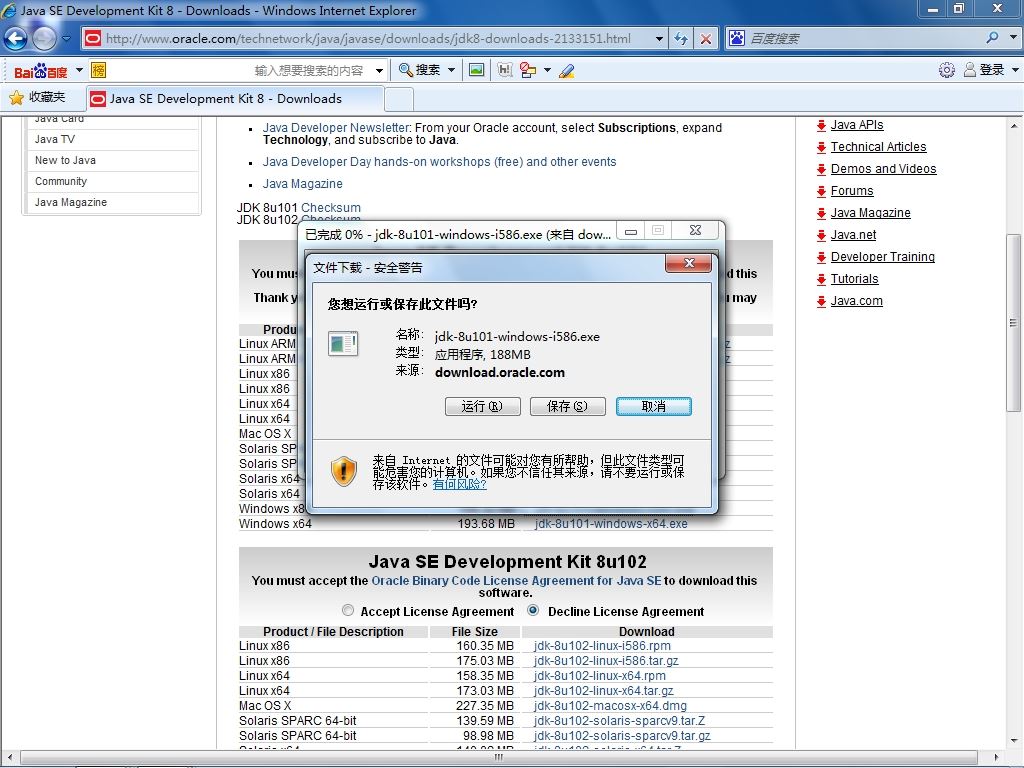Open the 有何风险? risk link
Viewport: 1024px width, 768px height.
click(x=460, y=484)
